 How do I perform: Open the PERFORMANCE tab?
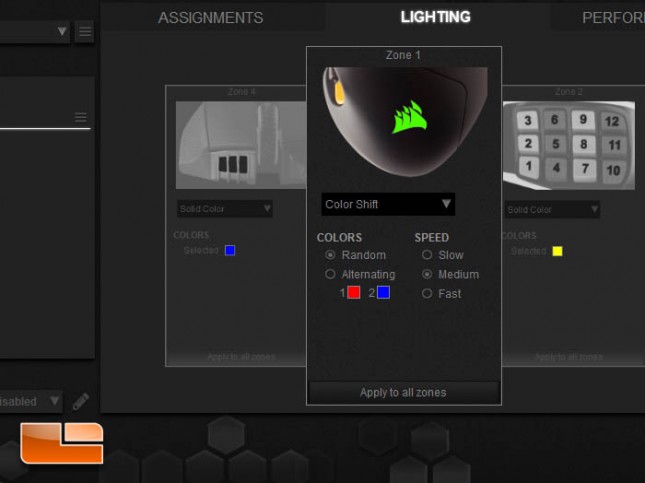pos(613,18)
